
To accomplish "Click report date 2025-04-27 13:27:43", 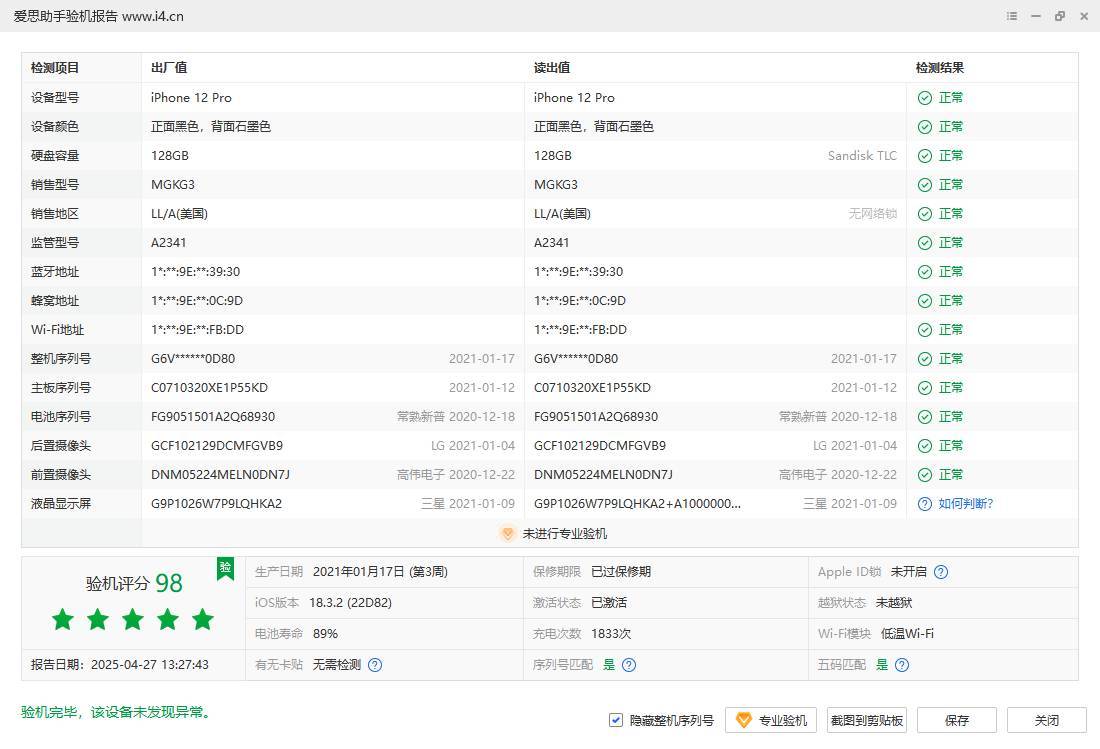I will click(149, 665).
